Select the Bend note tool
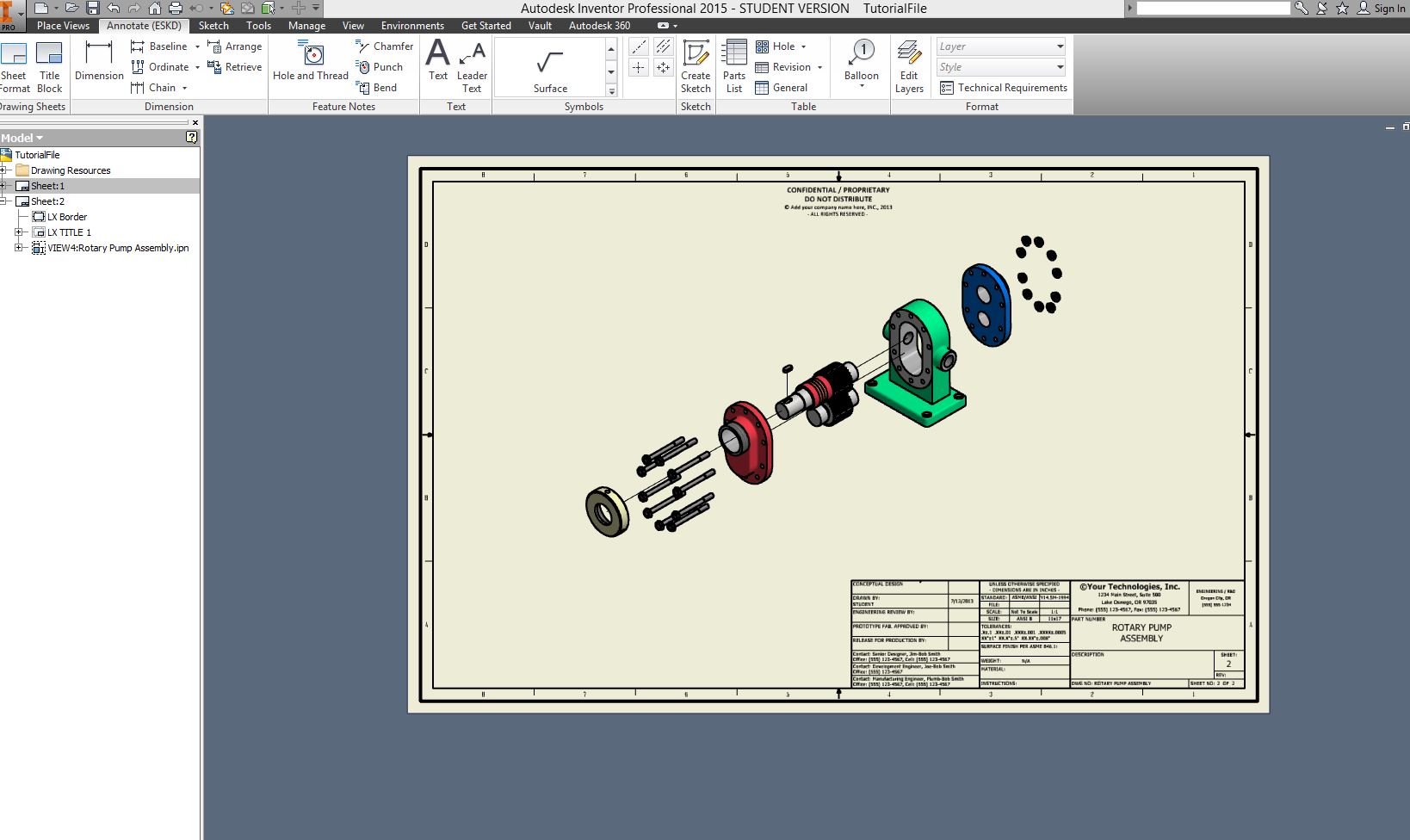The height and width of the screenshot is (840, 1410). coord(376,88)
